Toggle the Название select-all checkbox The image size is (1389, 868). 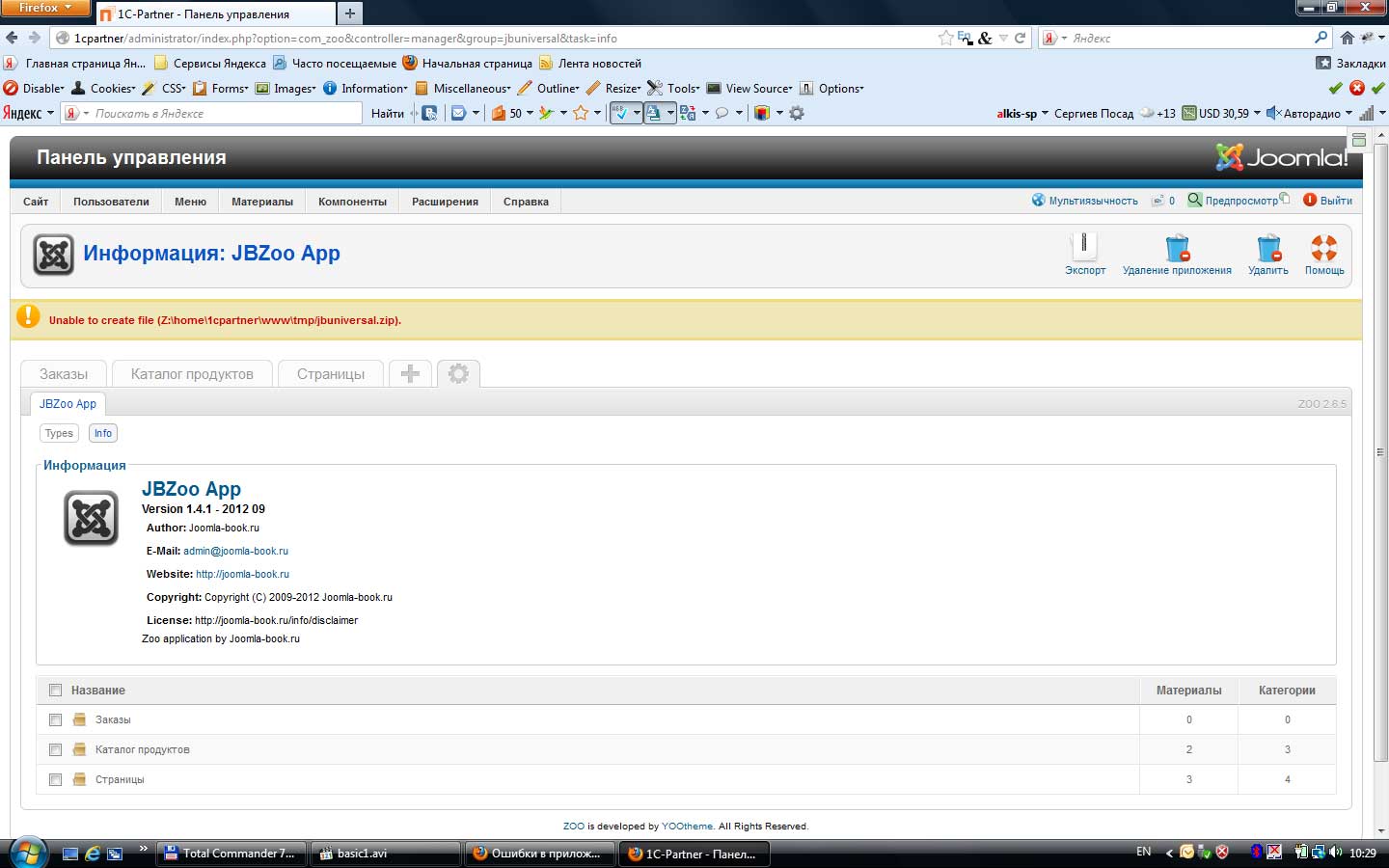pos(55,691)
